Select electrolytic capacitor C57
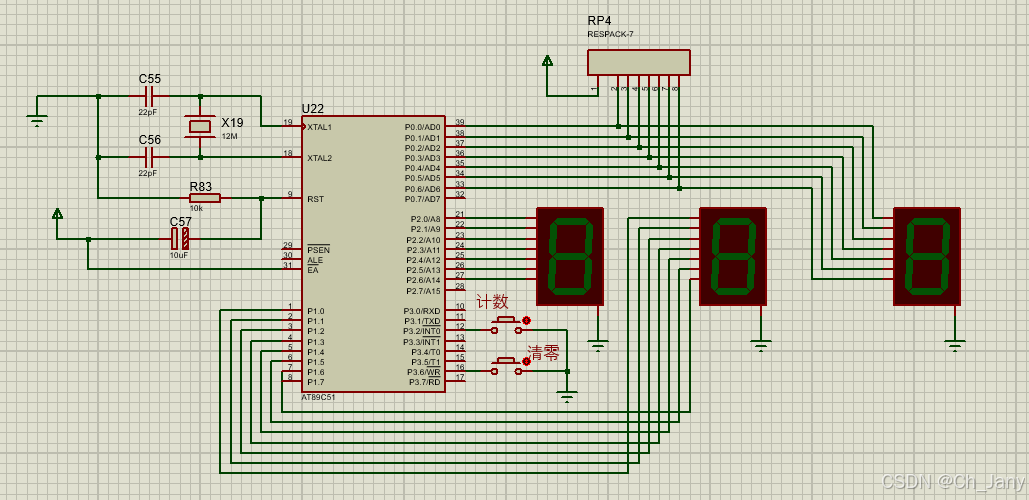Image resolution: width=1029 pixels, height=500 pixels. pos(180,239)
